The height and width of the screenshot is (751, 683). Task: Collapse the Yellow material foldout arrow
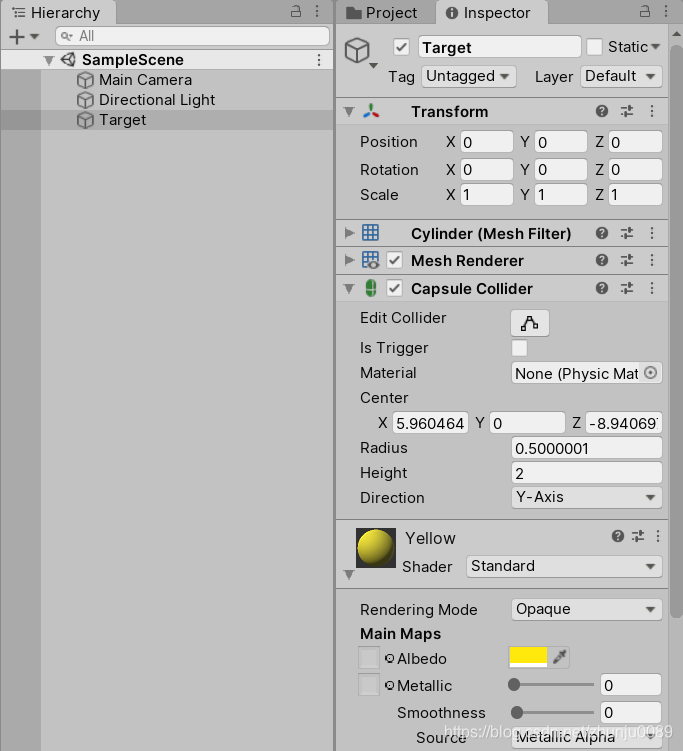349,575
